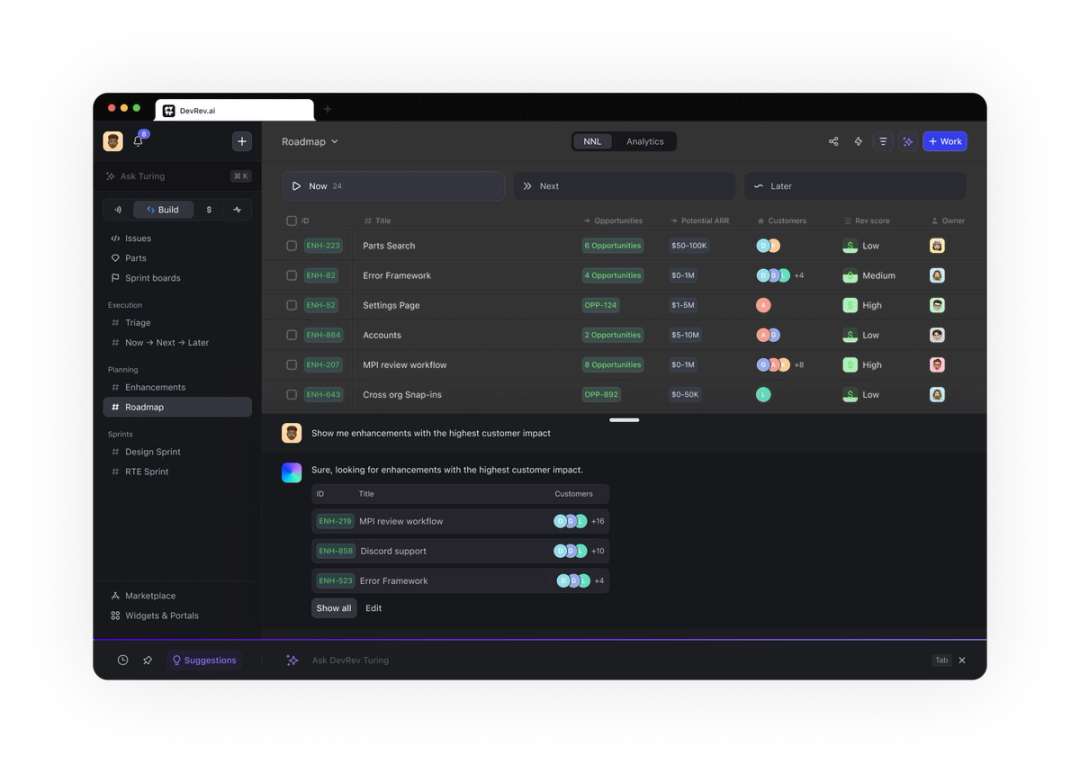Check the MPI review workflow row checkbox

click(x=291, y=364)
